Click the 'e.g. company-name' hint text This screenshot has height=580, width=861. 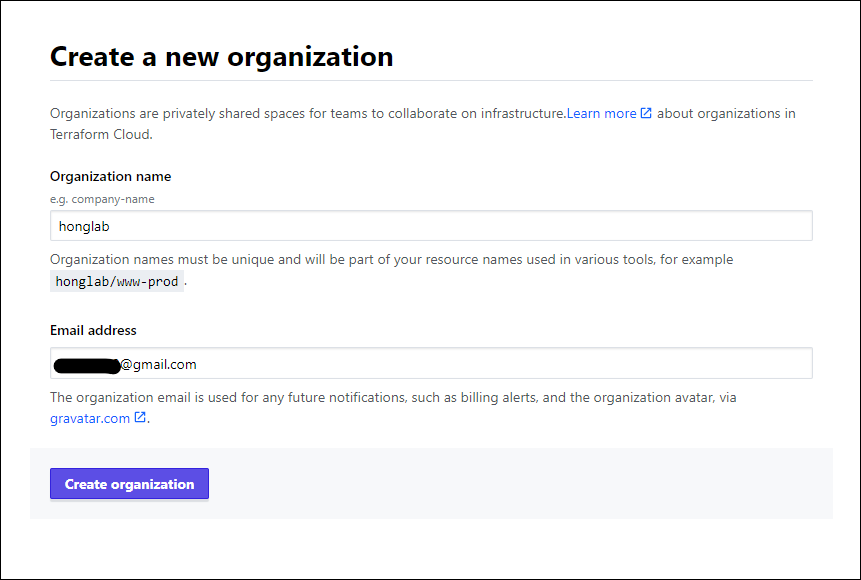pyautogui.click(x=102, y=199)
